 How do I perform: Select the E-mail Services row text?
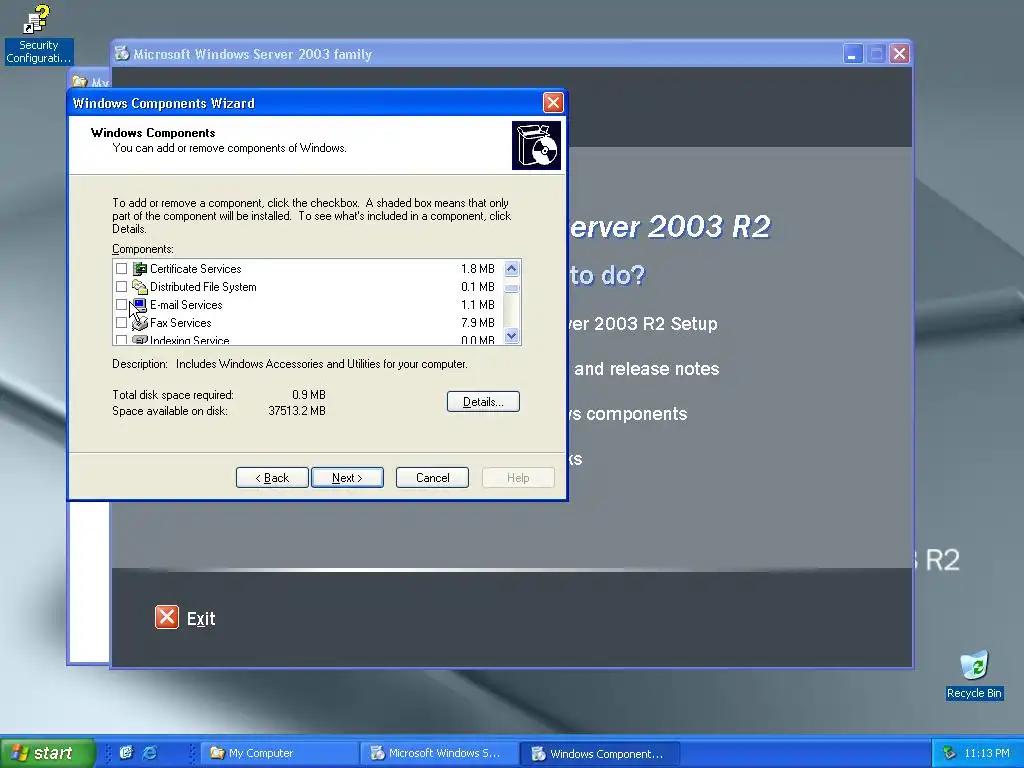[x=186, y=304]
